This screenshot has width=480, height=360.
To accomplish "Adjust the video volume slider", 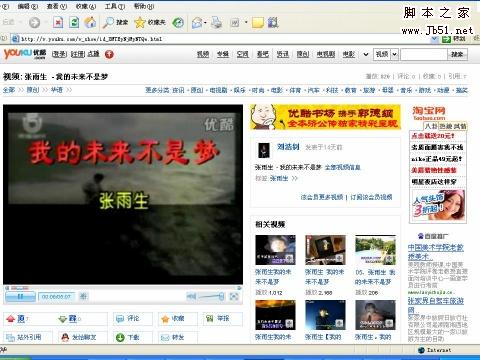I will click(x=211, y=296).
